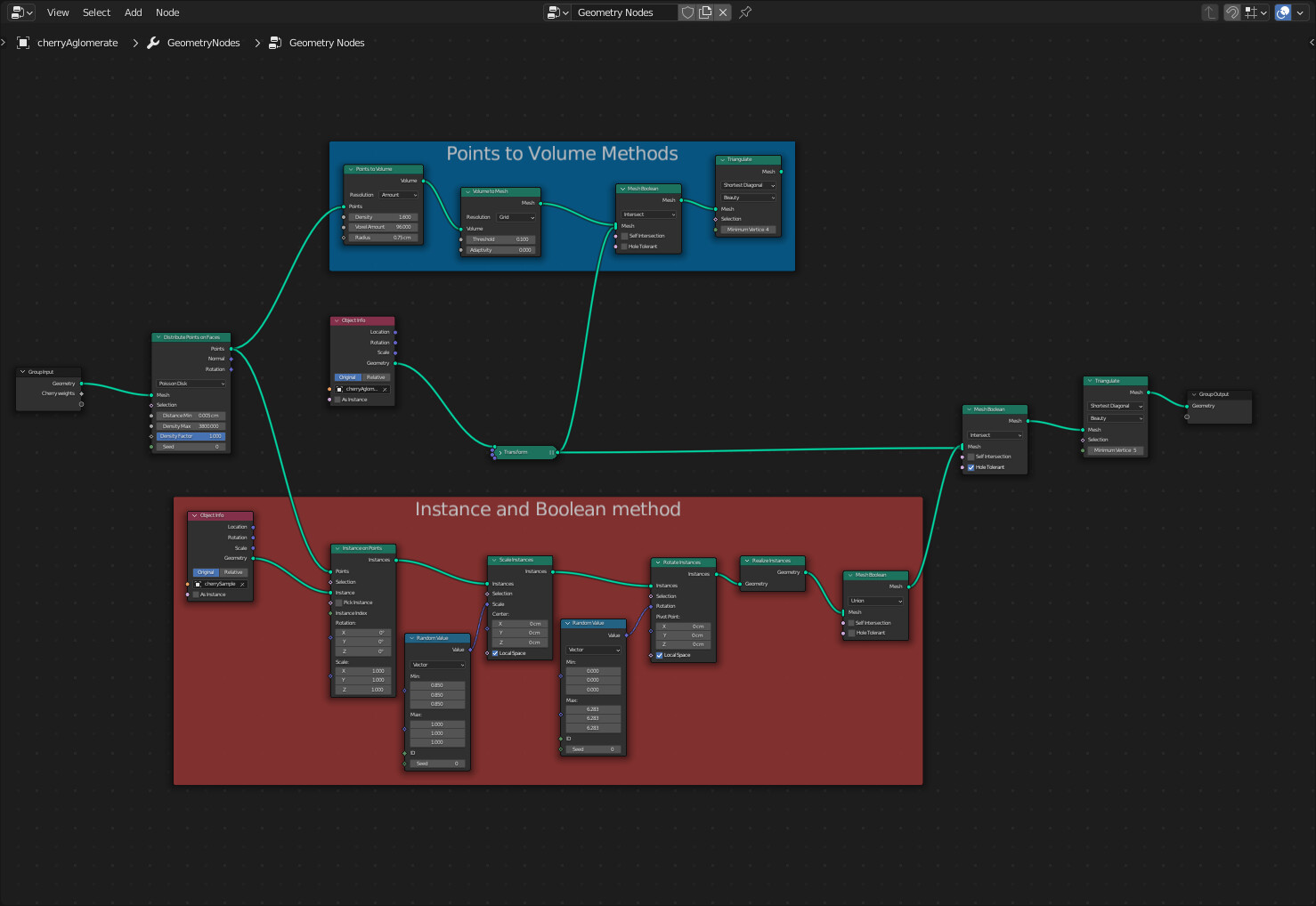Open the Grid resolution dropdown in Volume to Mesh

516,217
